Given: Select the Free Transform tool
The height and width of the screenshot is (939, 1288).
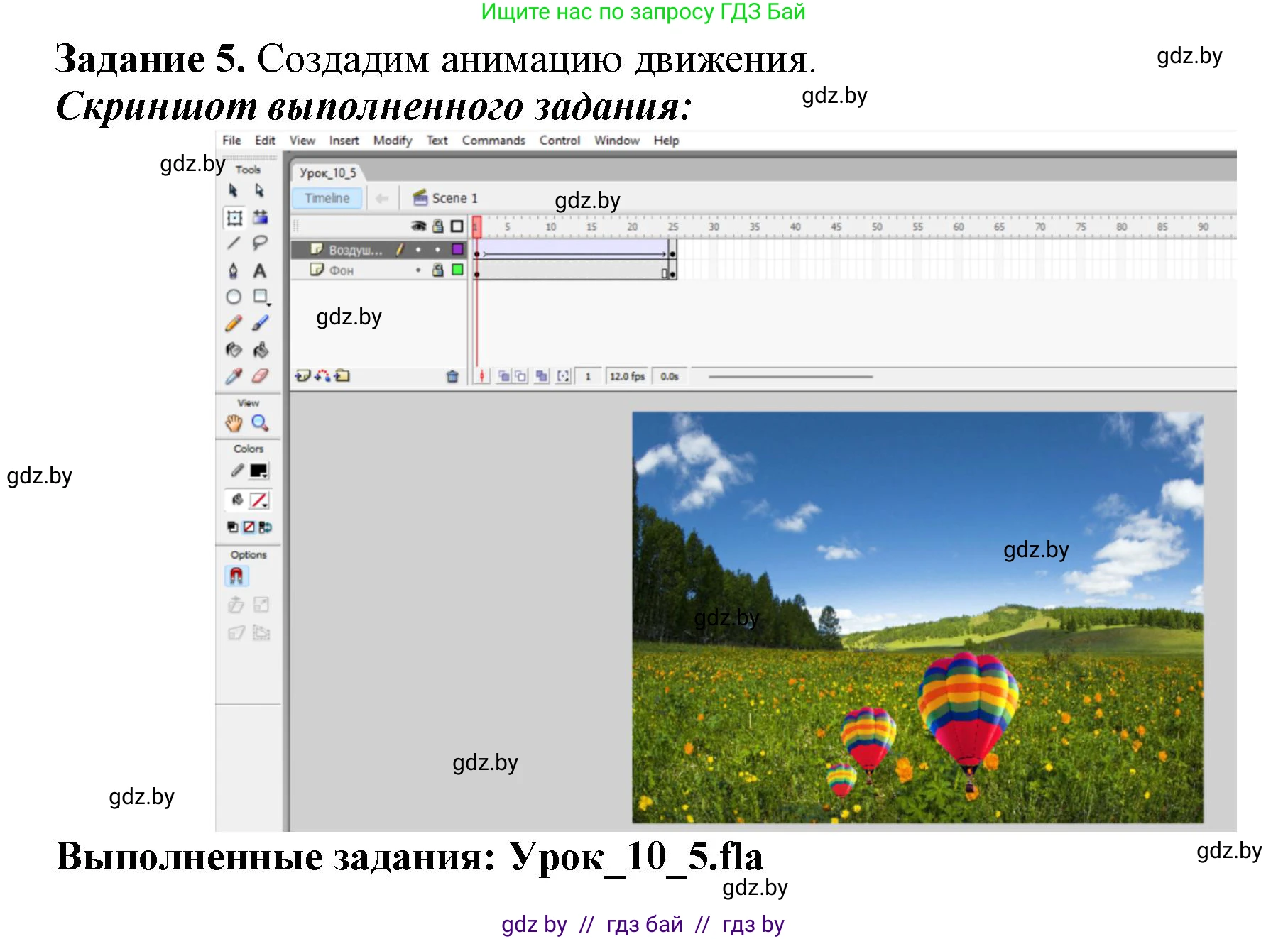Looking at the screenshot, I should point(234,218).
